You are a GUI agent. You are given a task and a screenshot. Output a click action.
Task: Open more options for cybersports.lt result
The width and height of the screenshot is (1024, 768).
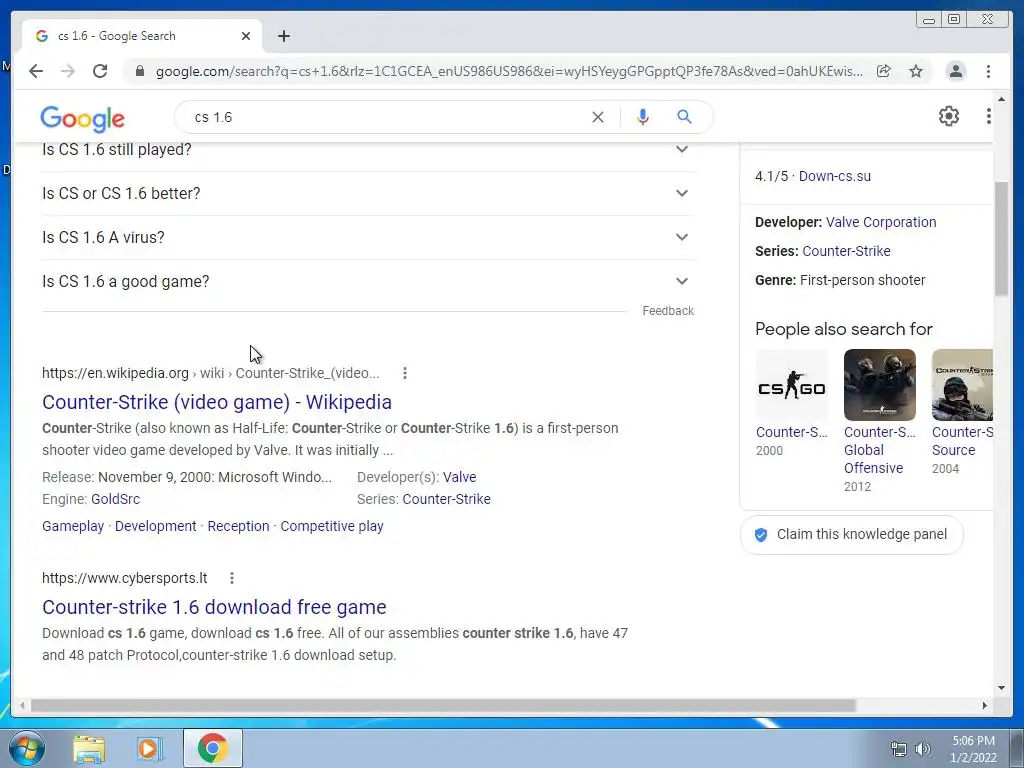tap(232, 578)
